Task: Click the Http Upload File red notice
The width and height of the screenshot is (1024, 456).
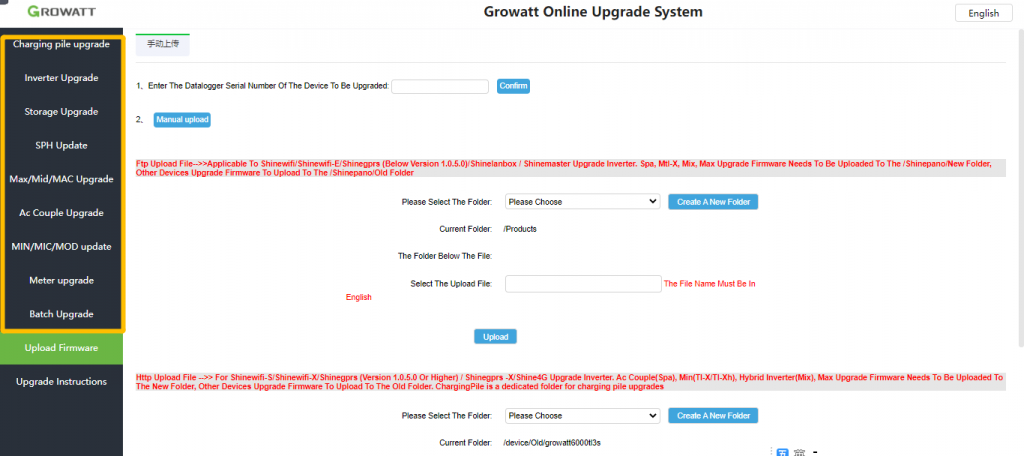Action: pos(569,382)
